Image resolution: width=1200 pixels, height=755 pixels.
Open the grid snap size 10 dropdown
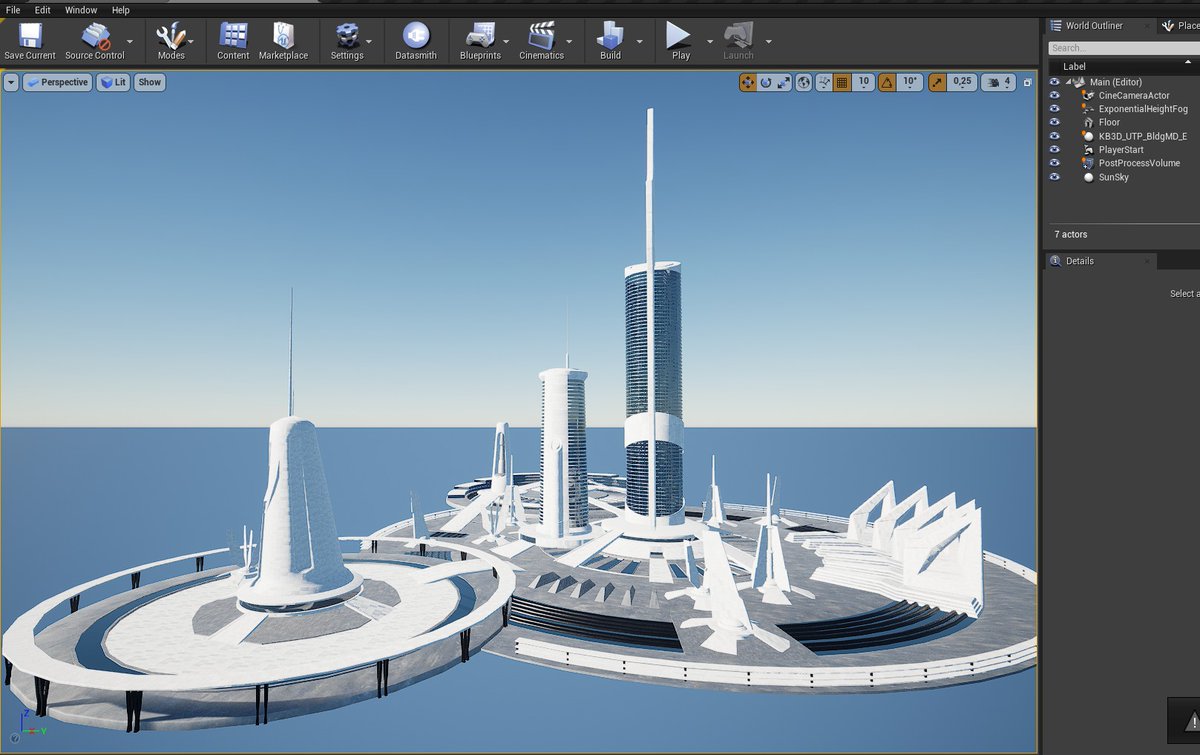(x=864, y=82)
